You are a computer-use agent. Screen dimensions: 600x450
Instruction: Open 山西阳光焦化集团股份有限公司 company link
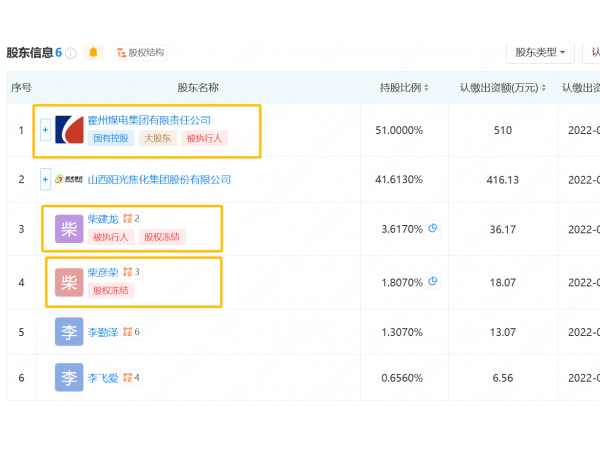click(159, 180)
